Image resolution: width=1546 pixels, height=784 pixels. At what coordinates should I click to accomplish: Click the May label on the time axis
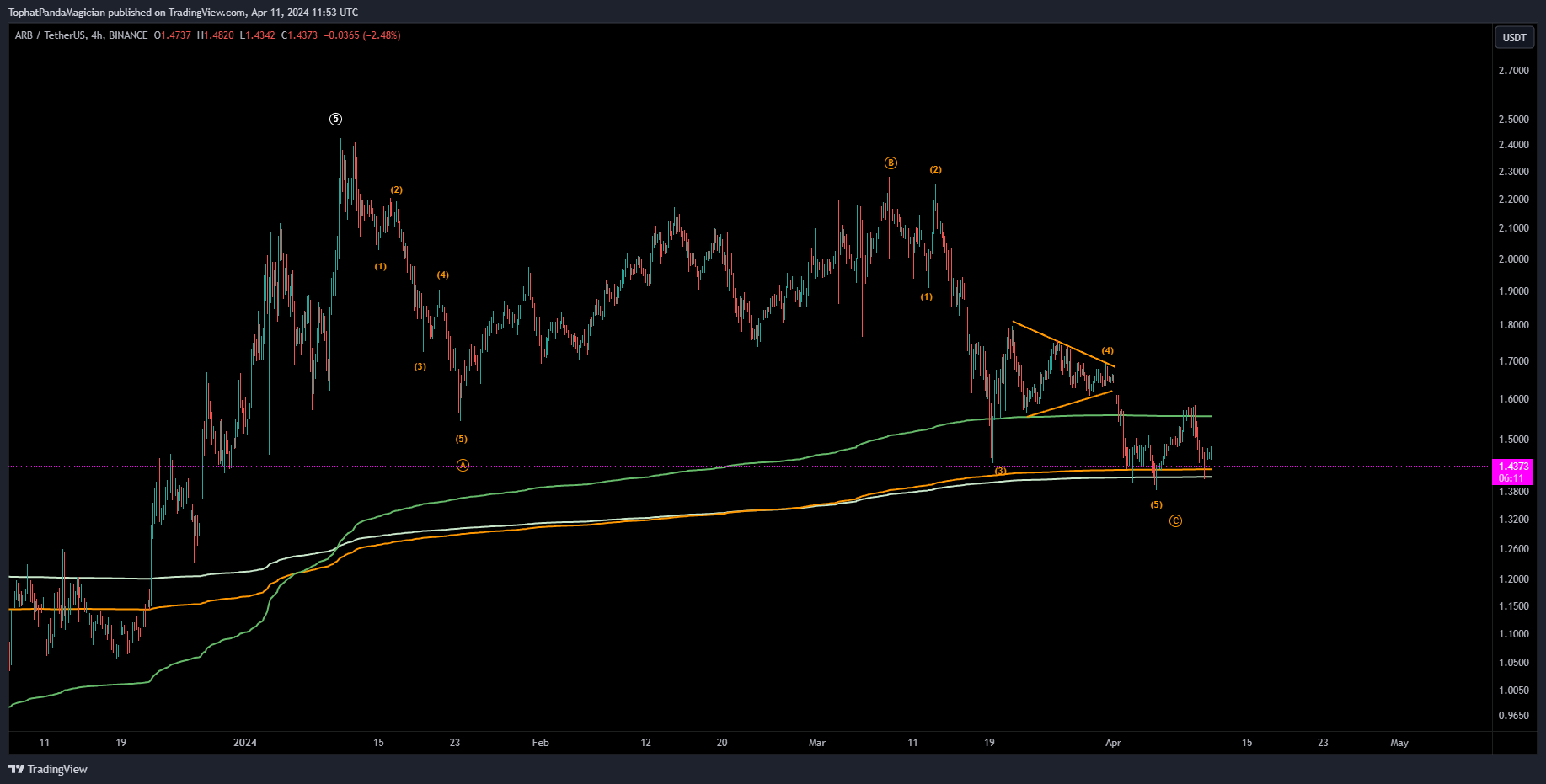click(x=1399, y=743)
